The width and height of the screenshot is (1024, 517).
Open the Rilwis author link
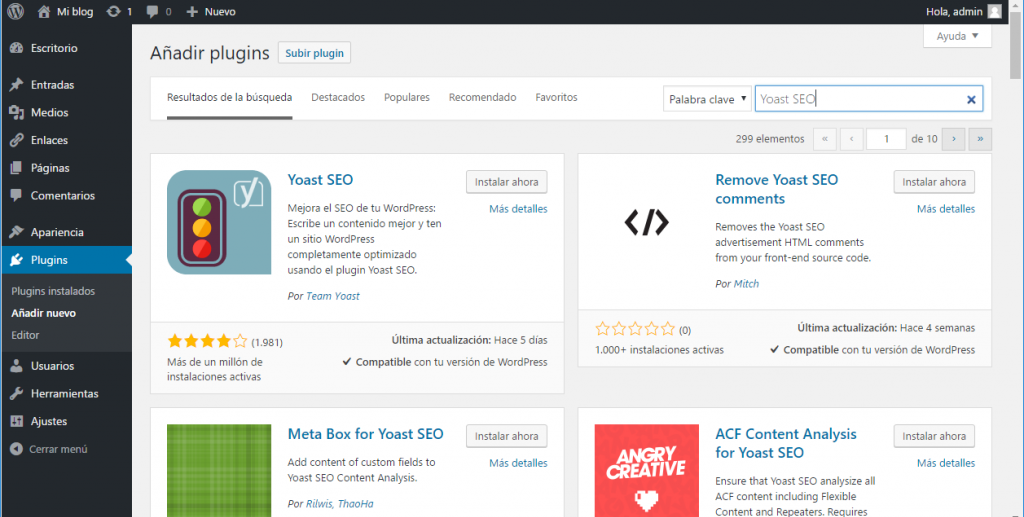(319, 504)
